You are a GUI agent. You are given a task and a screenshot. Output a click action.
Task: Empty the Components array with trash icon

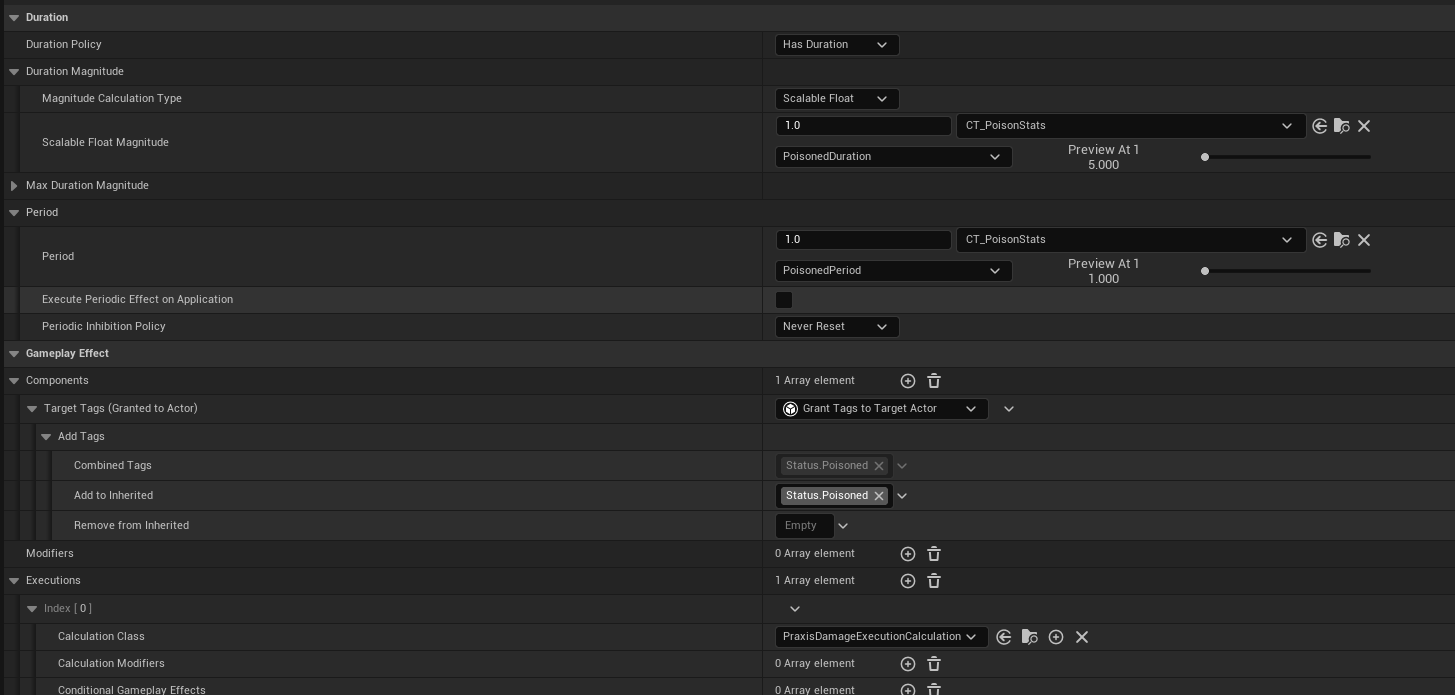click(934, 381)
